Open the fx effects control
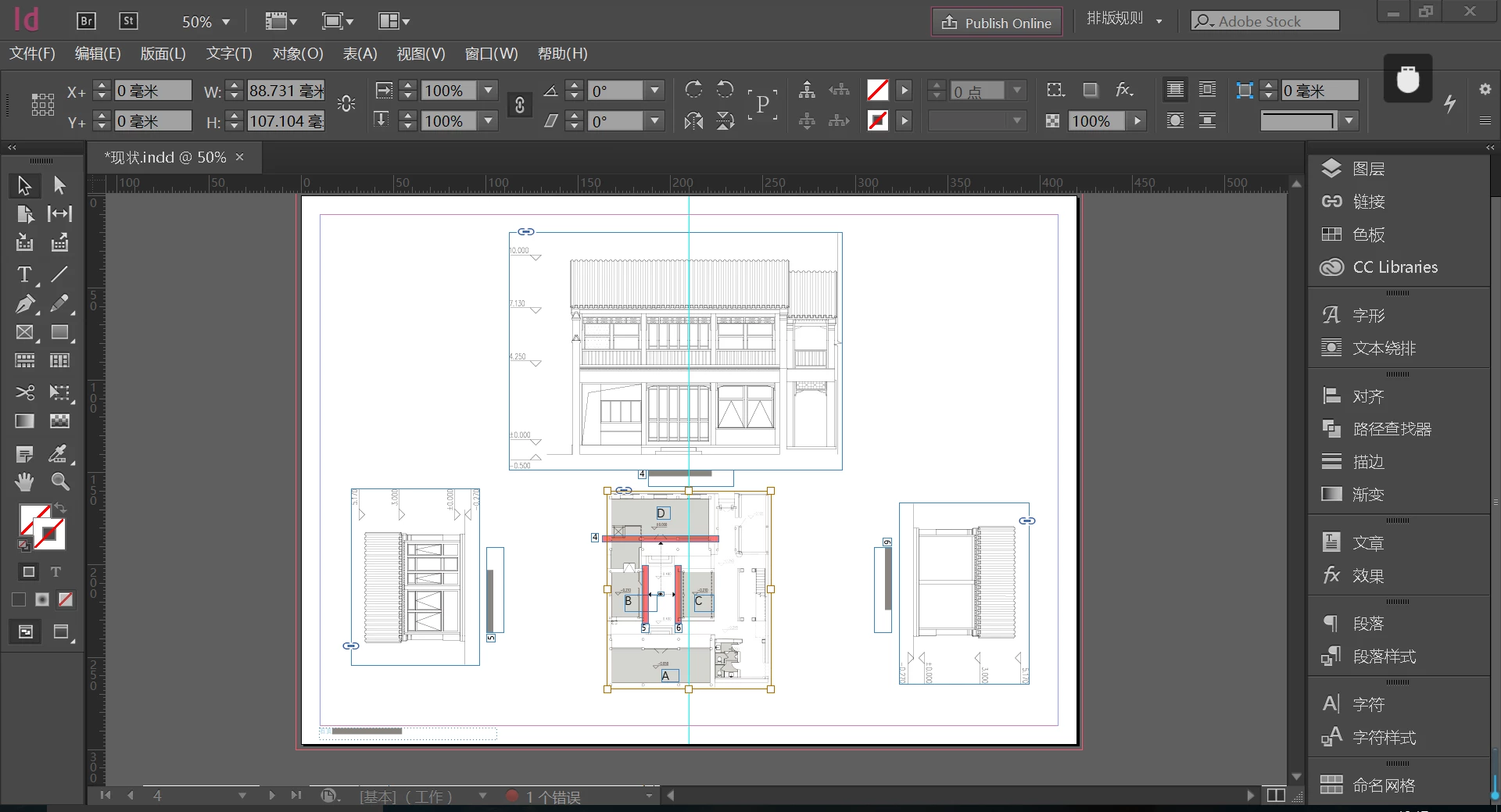The height and width of the screenshot is (812, 1501). (1124, 90)
